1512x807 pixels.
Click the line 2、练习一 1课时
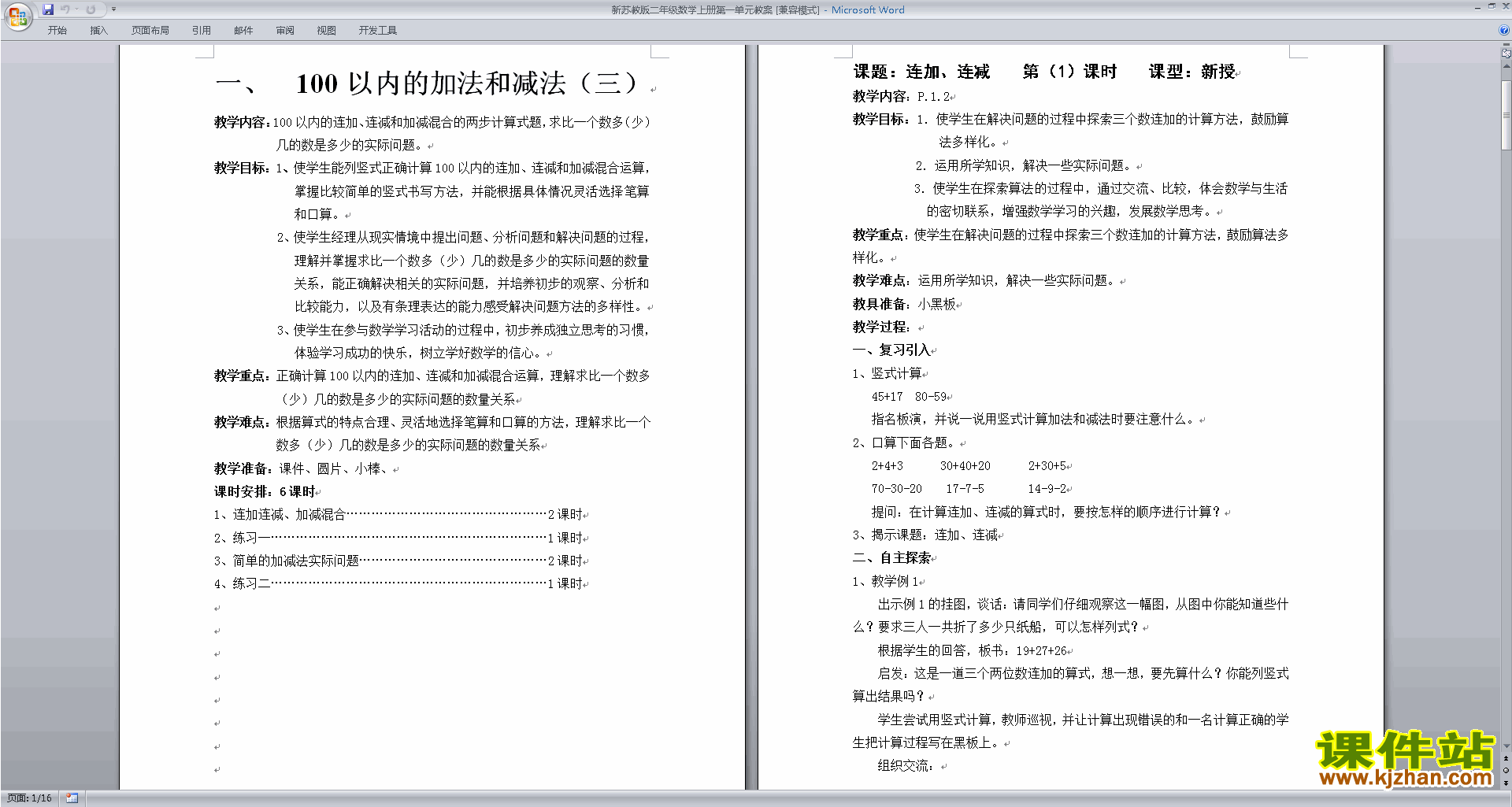coord(398,539)
